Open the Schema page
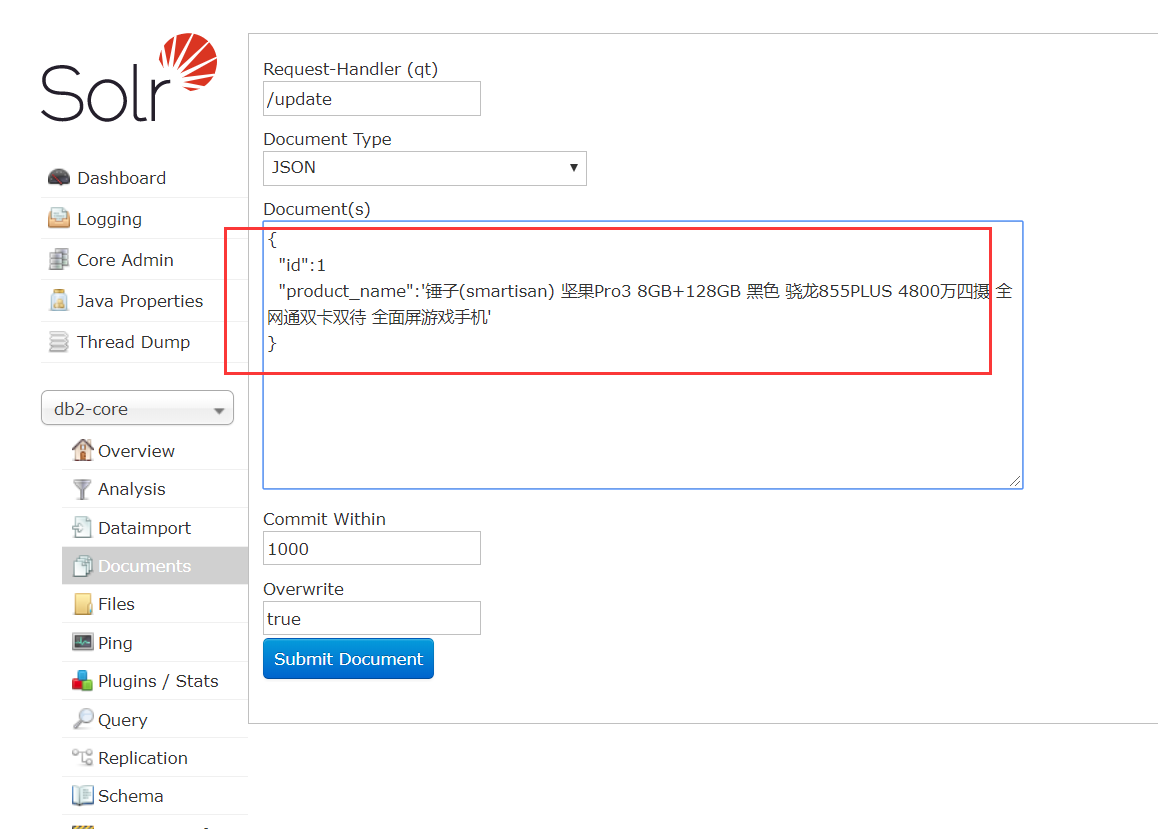Viewport: 1158px width, 829px height. click(x=131, y=796)
